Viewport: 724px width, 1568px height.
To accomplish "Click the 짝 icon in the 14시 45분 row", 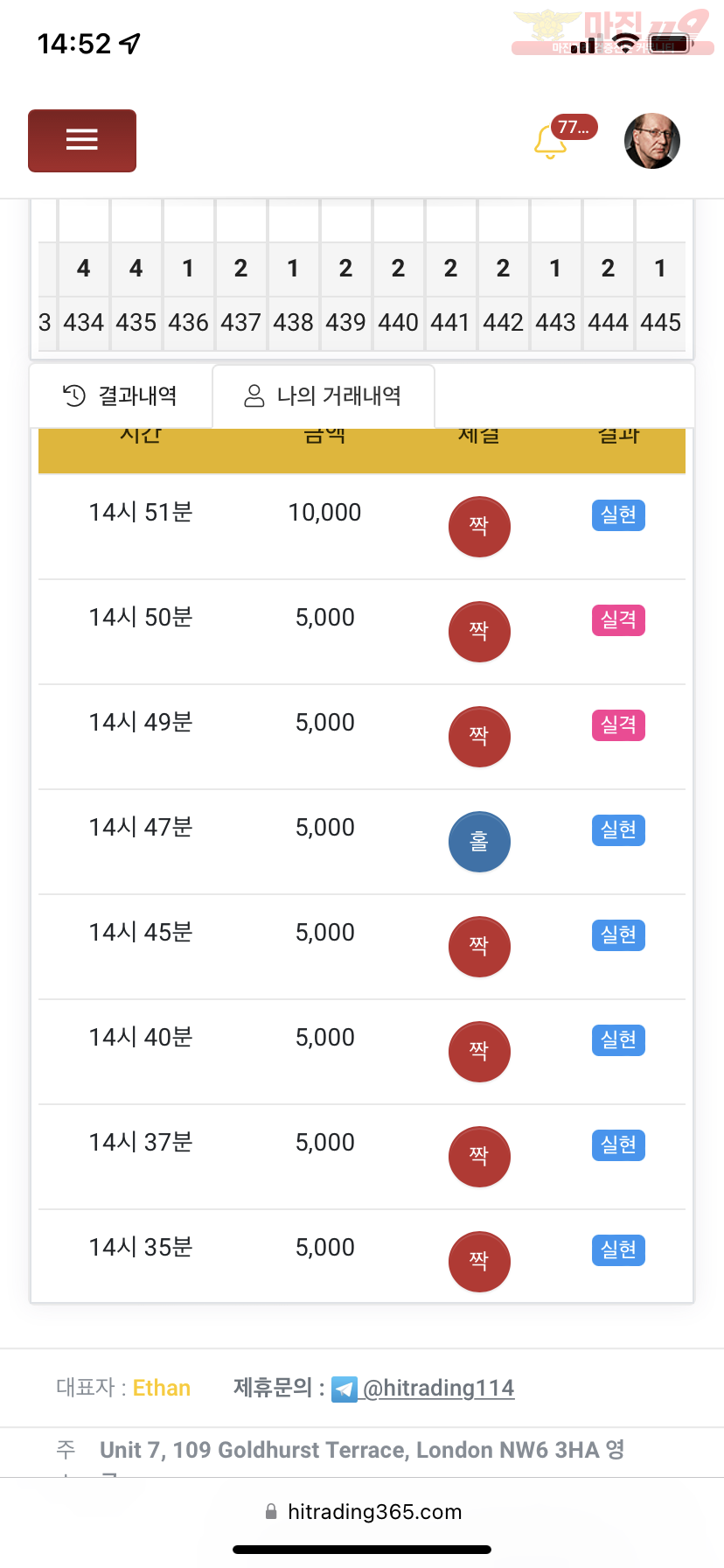I will click(479, 946).
